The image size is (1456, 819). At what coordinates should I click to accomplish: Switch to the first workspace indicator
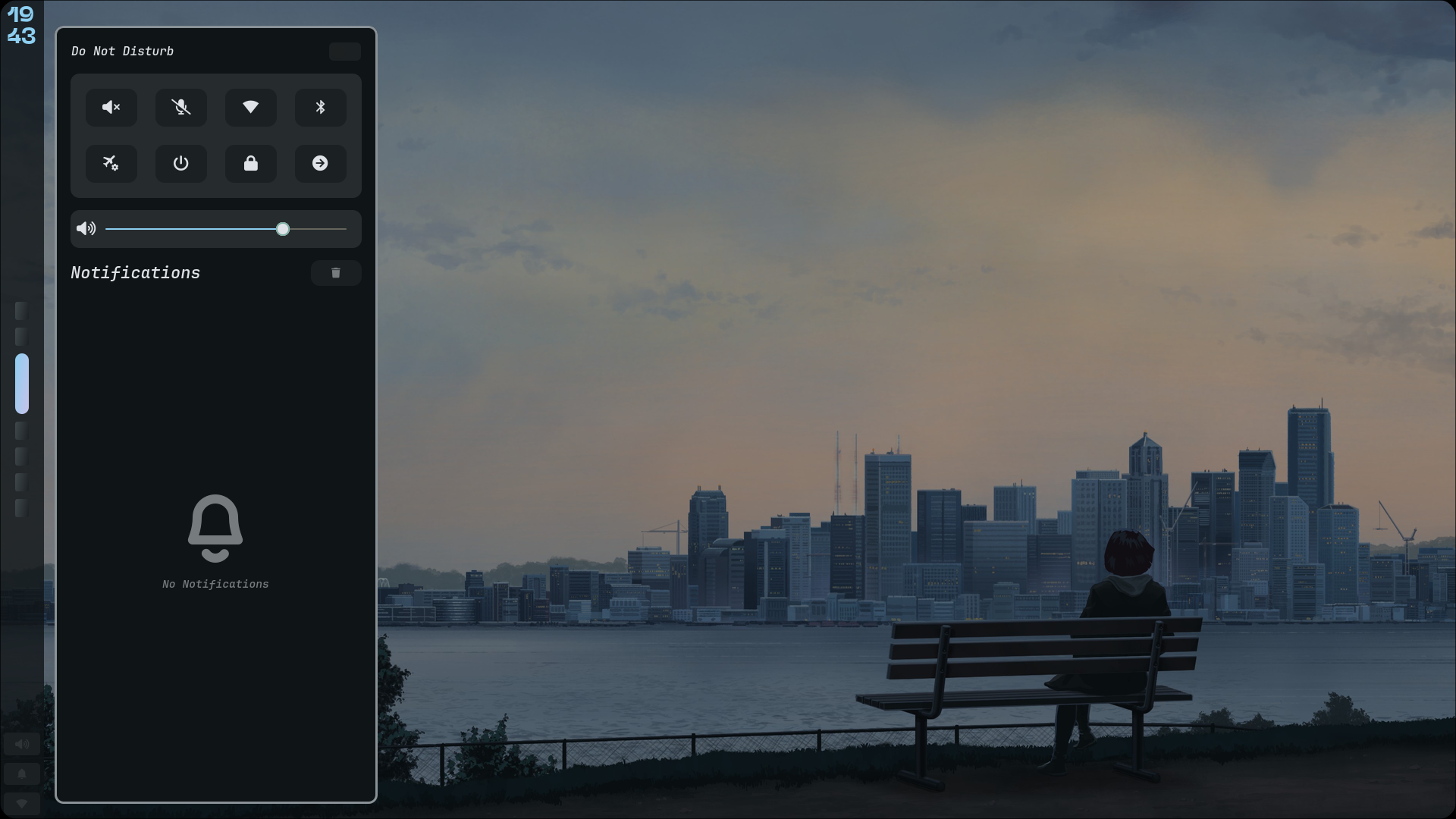(x=21, y=311)
